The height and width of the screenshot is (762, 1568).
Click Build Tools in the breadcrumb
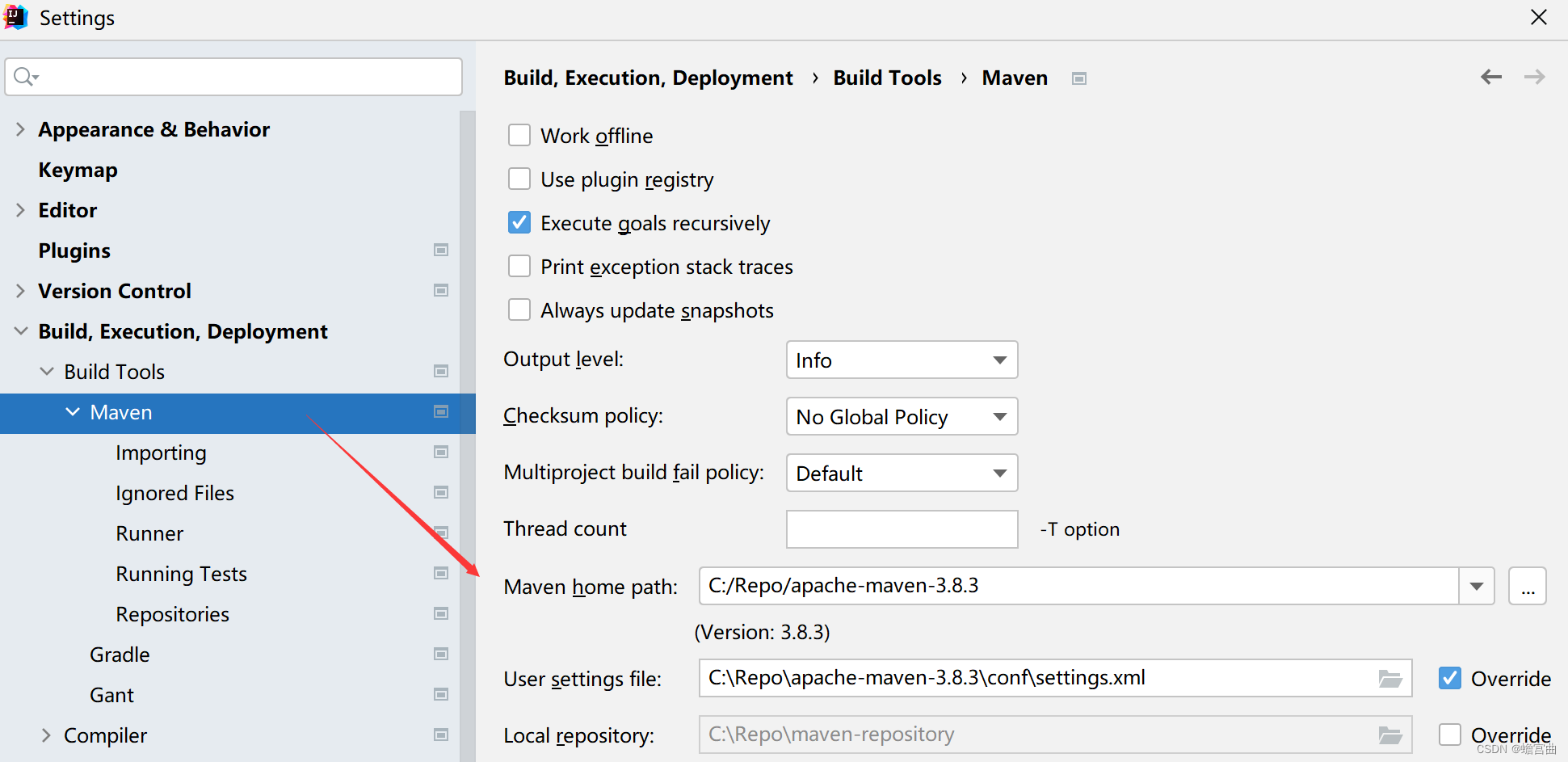pos(887,78)
